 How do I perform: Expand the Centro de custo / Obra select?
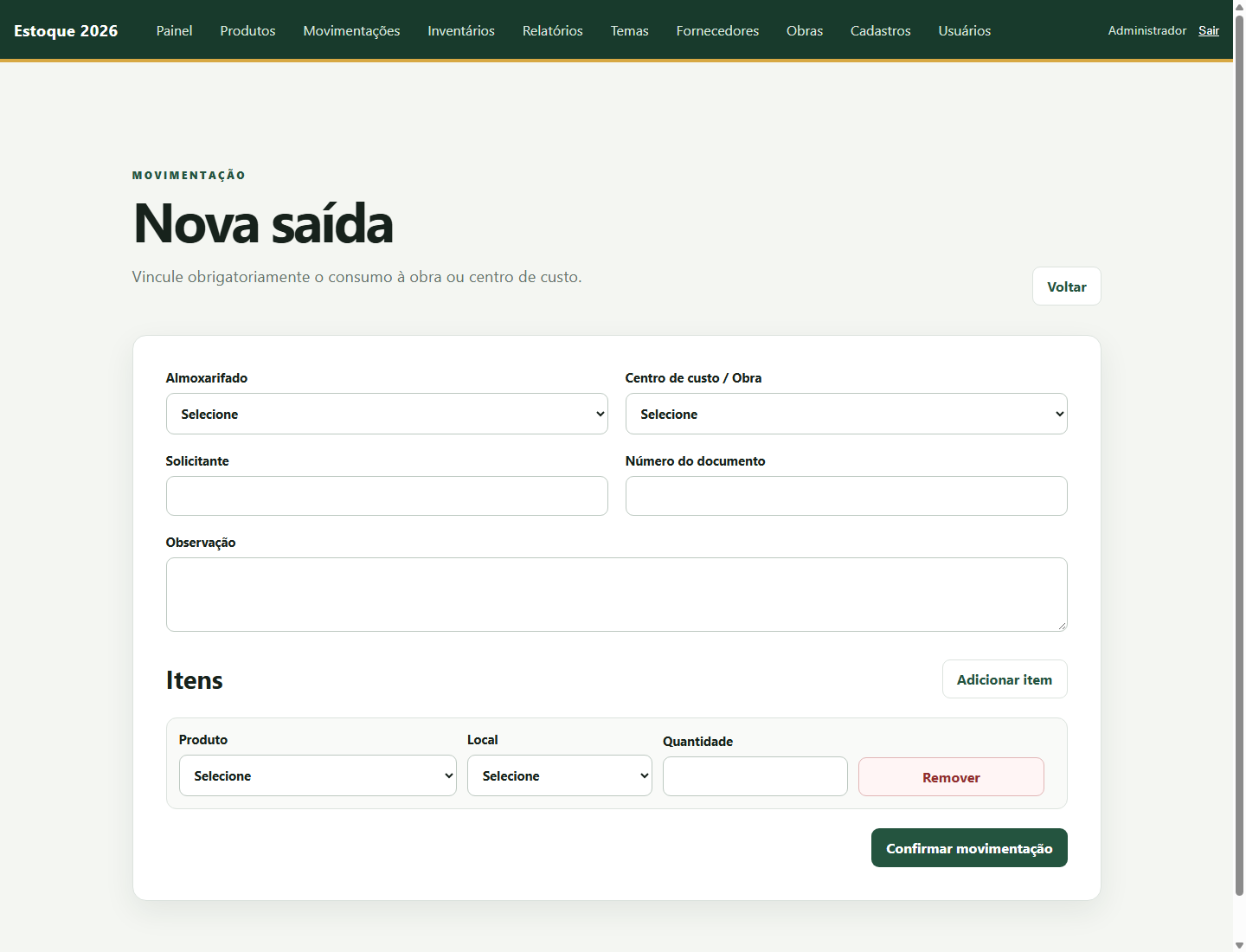[x=846, y=414]
